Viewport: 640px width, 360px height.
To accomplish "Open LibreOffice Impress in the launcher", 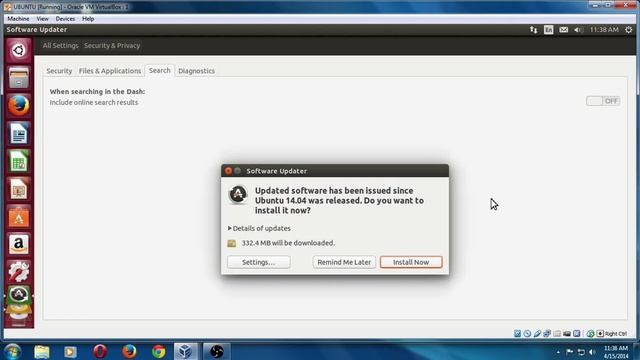I will pyautogui.click(x=18, y=189).
